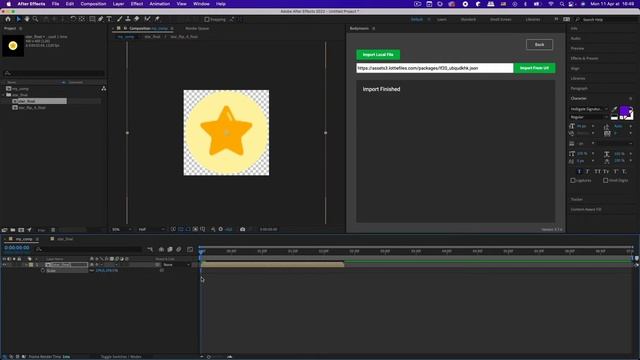Screen dimensions: 640x360
Task: Select the Home icon in toolbar
Action: click(8, 19)
